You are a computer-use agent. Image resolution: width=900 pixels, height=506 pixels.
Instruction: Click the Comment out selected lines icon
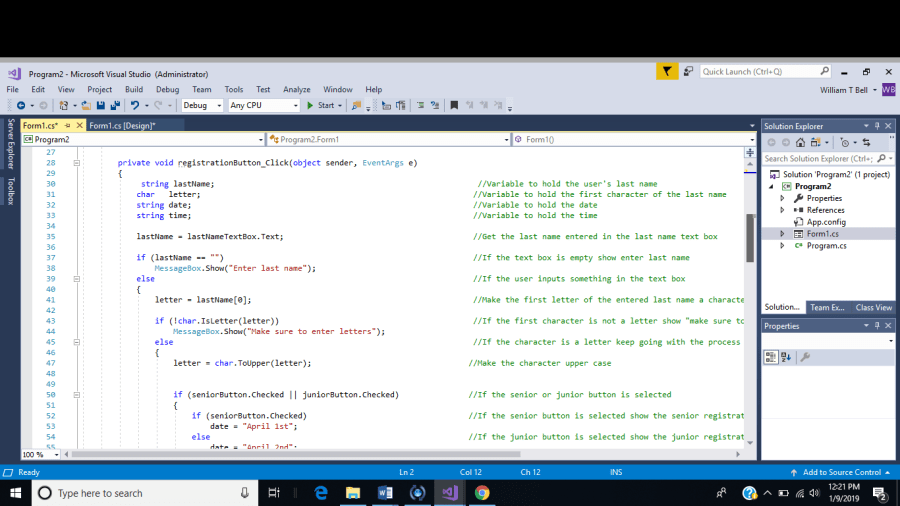(420, 106)
